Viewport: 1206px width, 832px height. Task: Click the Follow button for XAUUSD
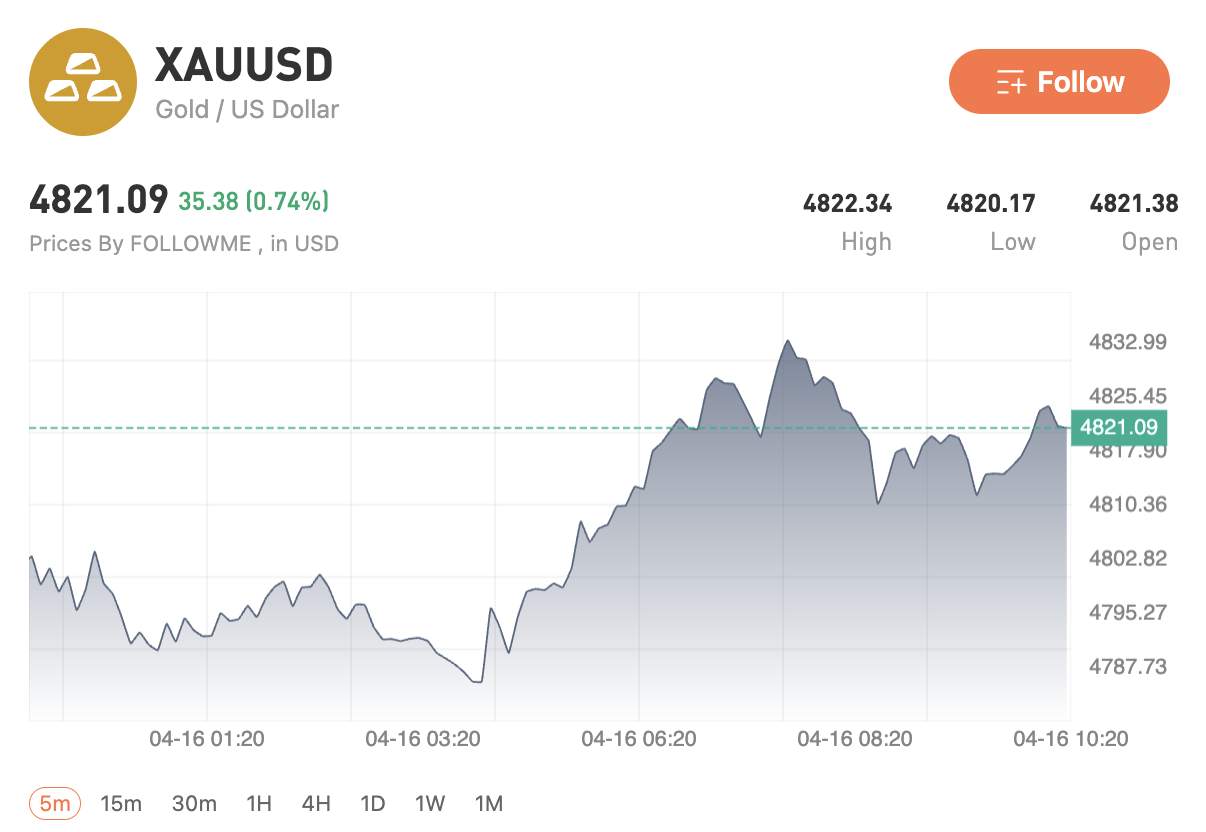(1059, 82)
